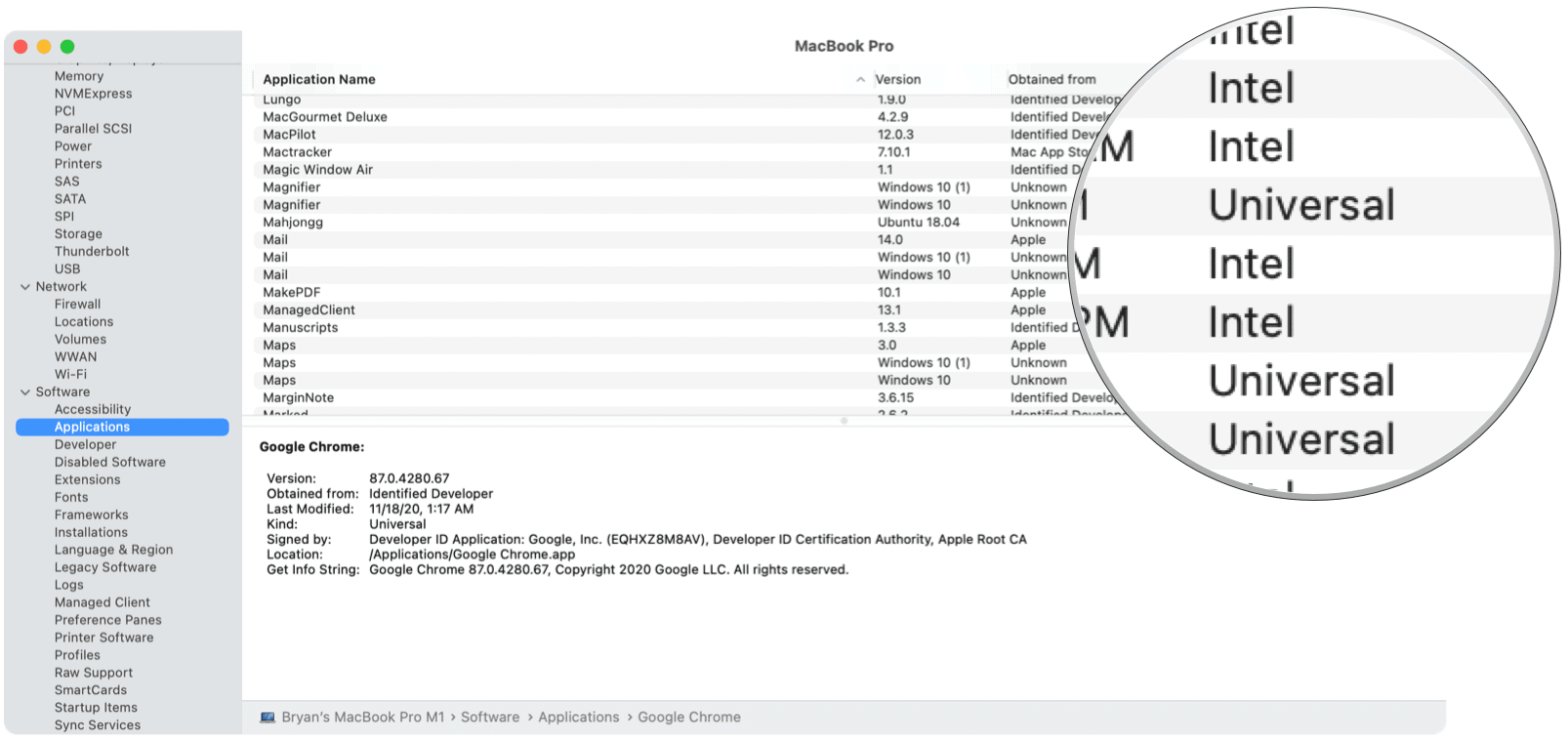
Task: Select Raw Support in sidebar
Action: click(94, 674)
